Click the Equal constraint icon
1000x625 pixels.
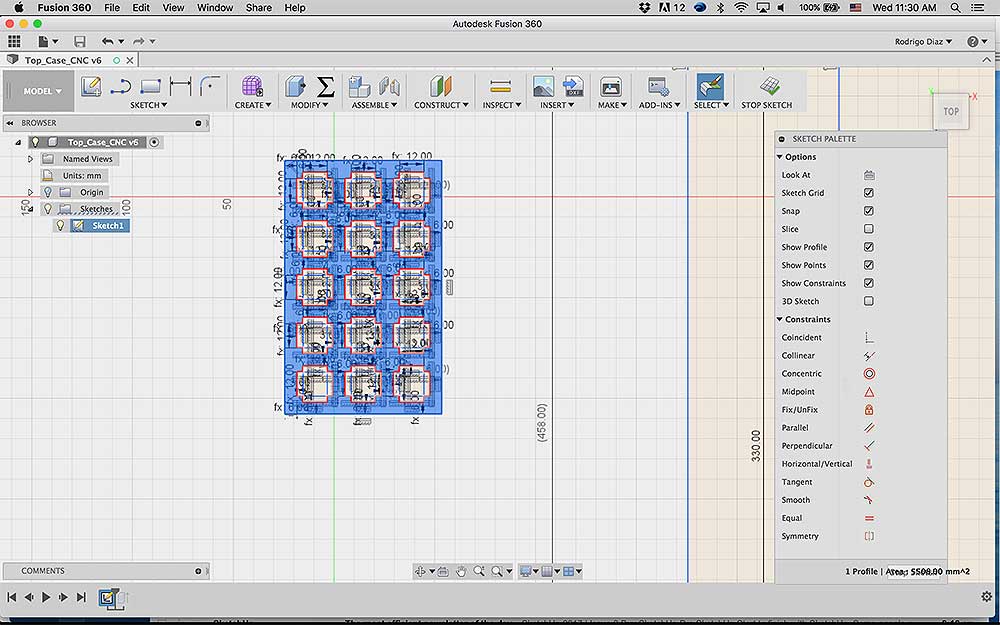(869, 518)
